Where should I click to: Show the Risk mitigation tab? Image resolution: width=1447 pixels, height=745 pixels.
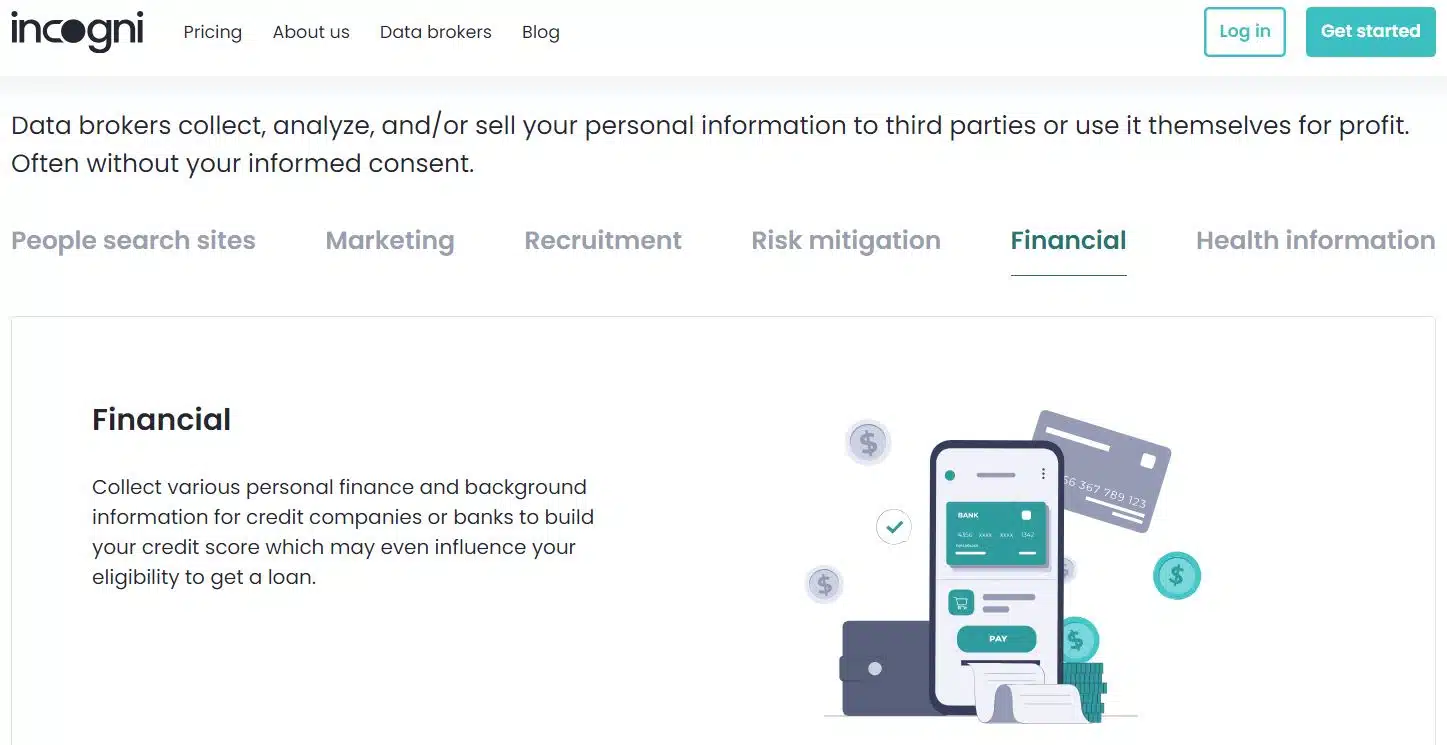846,241
